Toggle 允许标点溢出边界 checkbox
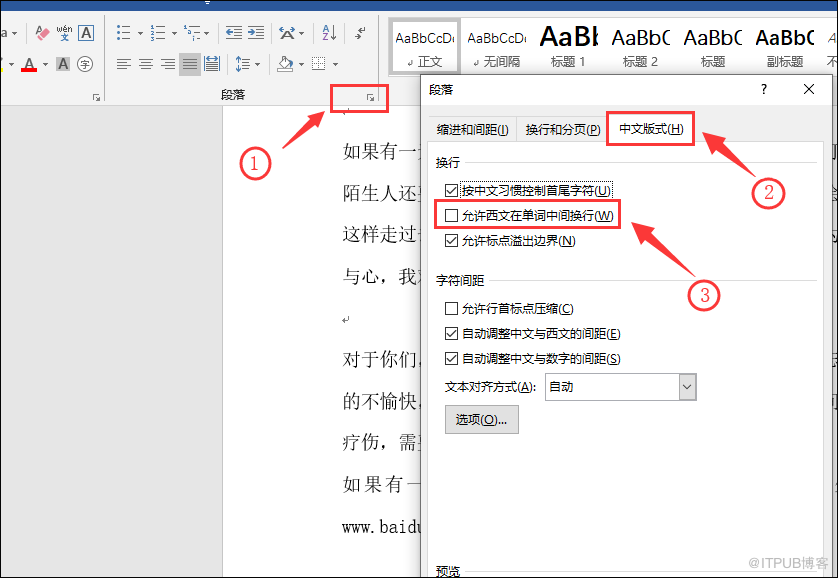The width and height of the screenshot is (838, 578). click(x=452, y=240)
